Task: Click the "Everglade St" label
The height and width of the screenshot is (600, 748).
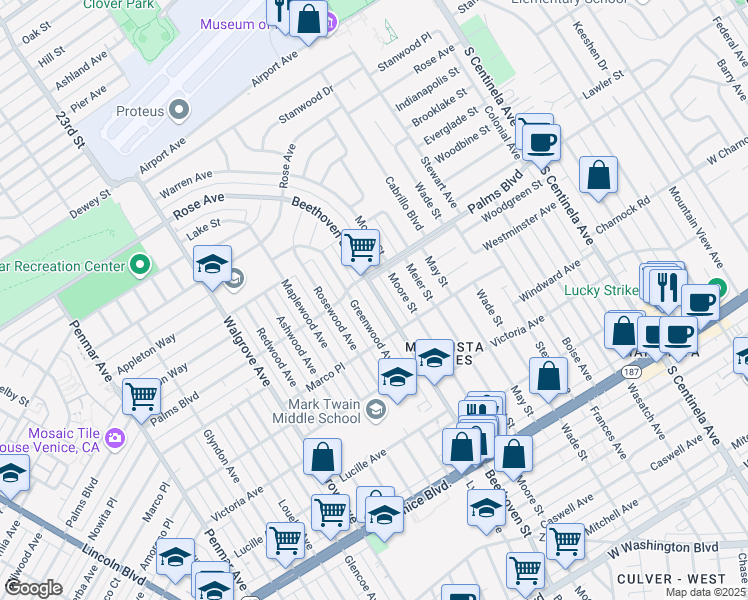Action: 451,126
